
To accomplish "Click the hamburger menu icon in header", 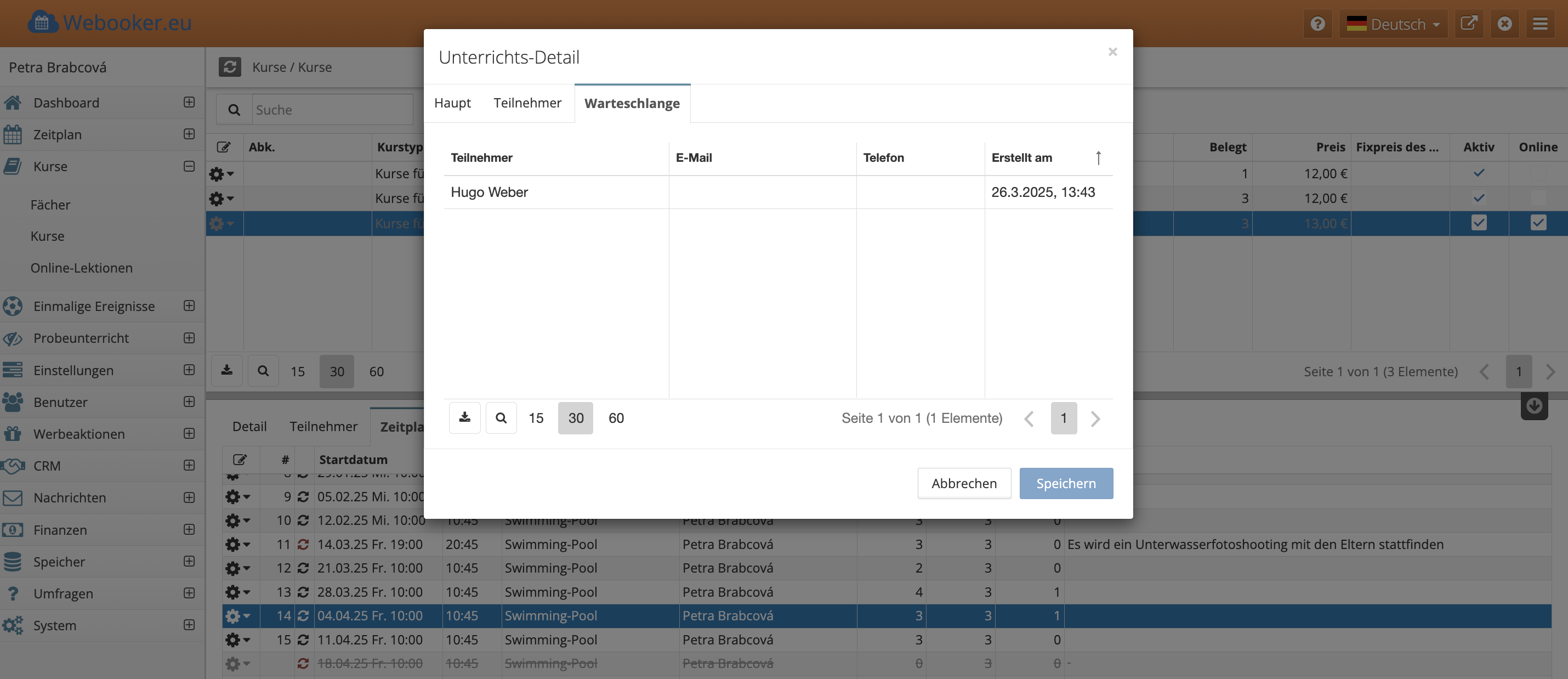I will [x=1540, y=24].
